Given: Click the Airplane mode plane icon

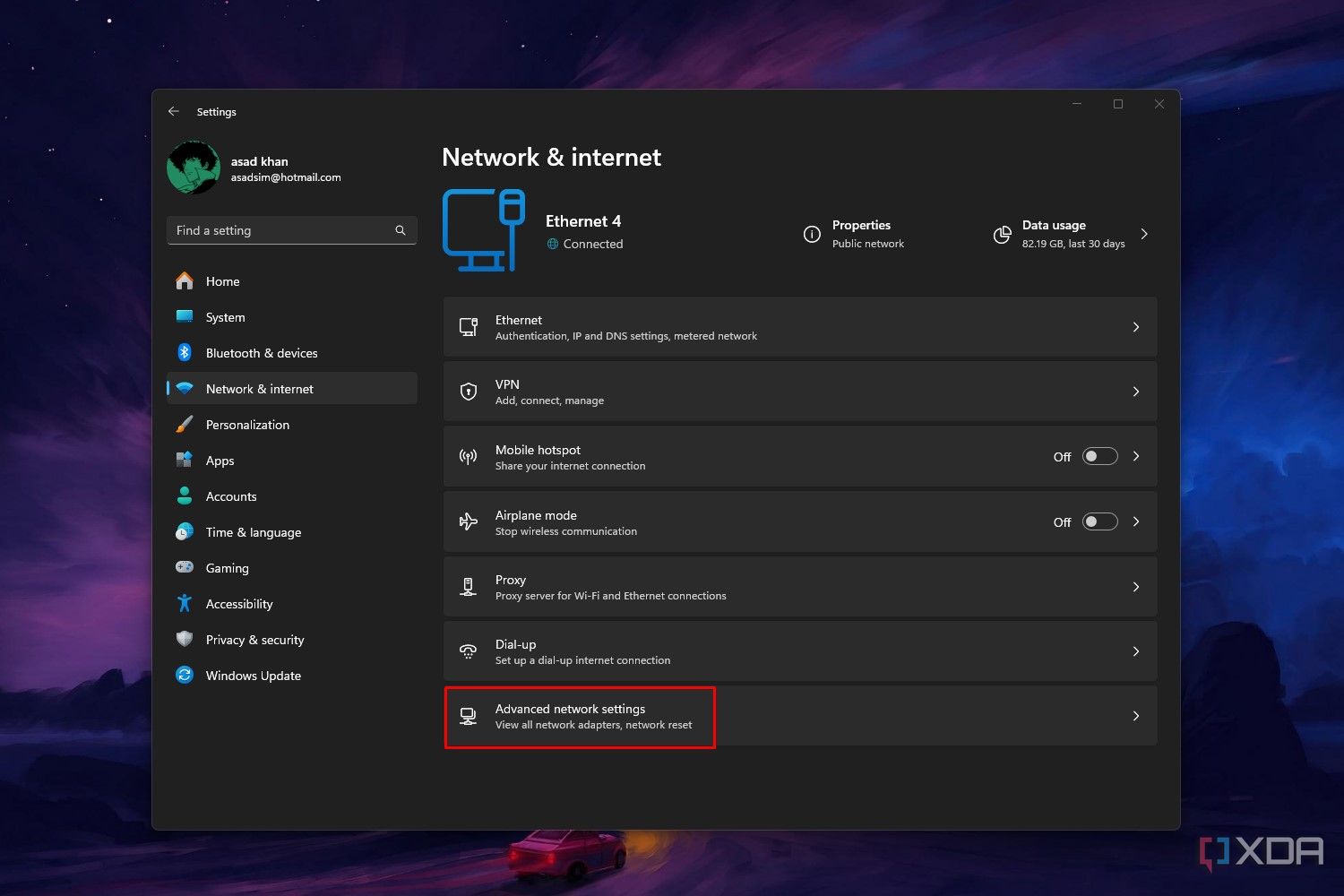Looking at the screenshot, I should coord(468,521).
